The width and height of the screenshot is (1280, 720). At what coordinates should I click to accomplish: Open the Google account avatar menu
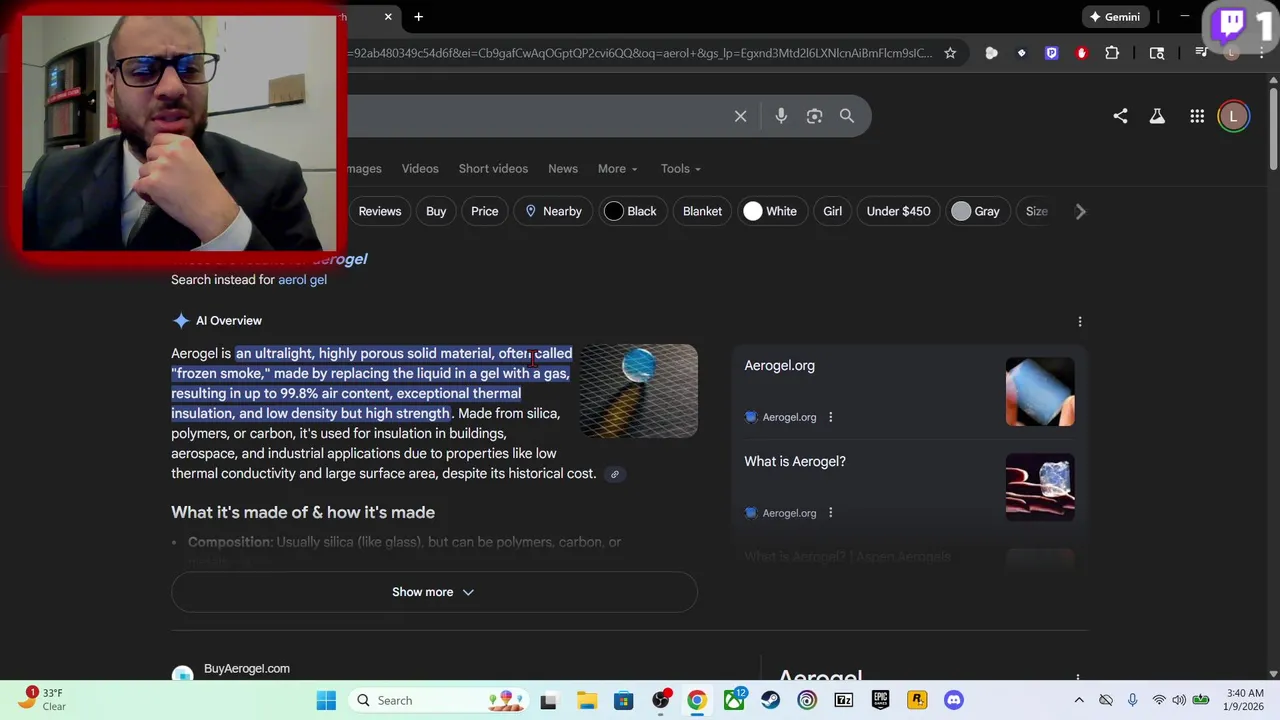(x=1233, y=116)
